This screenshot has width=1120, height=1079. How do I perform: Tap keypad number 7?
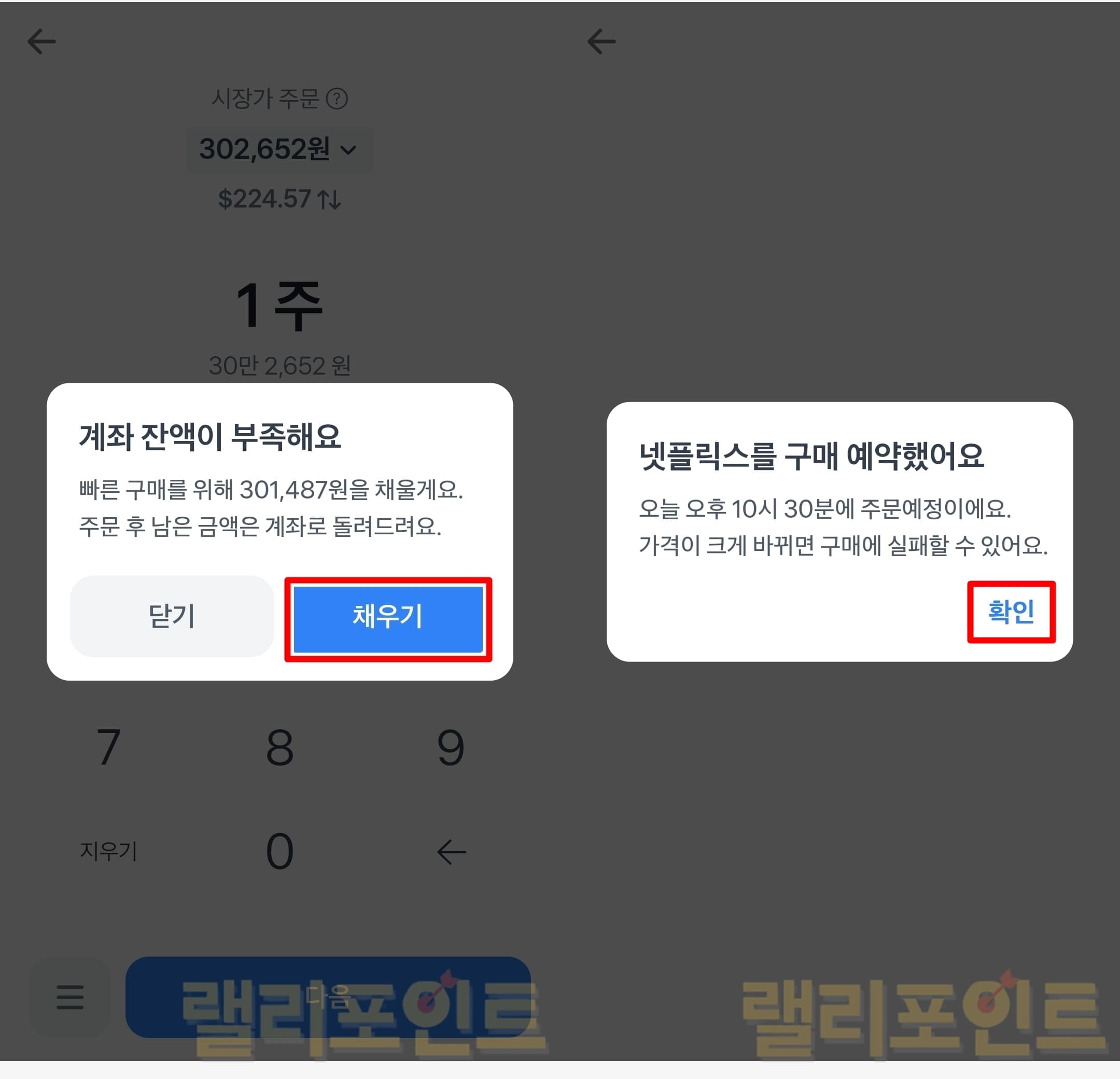[x=108, y=747]
